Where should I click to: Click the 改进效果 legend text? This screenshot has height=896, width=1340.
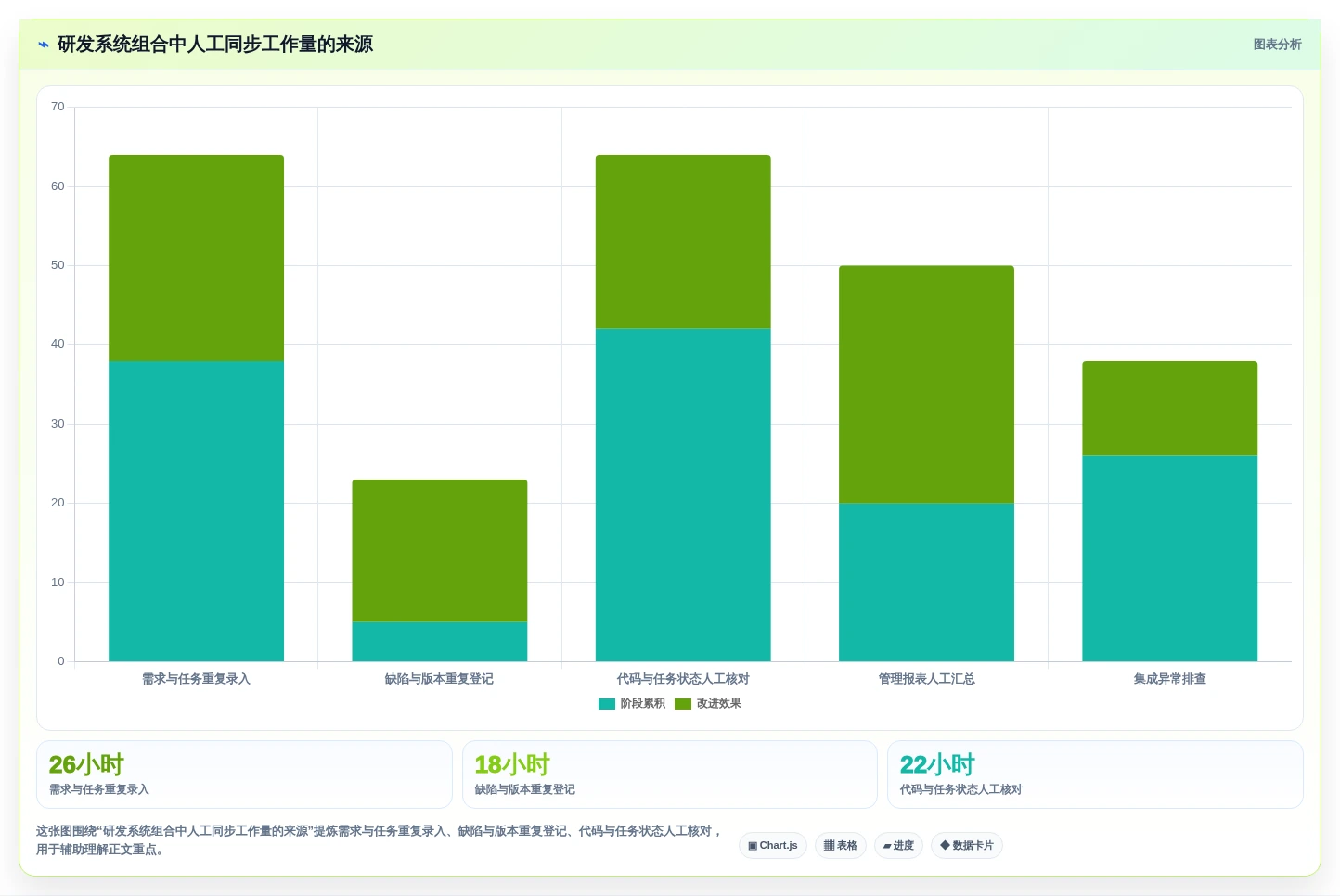[718, 704]
